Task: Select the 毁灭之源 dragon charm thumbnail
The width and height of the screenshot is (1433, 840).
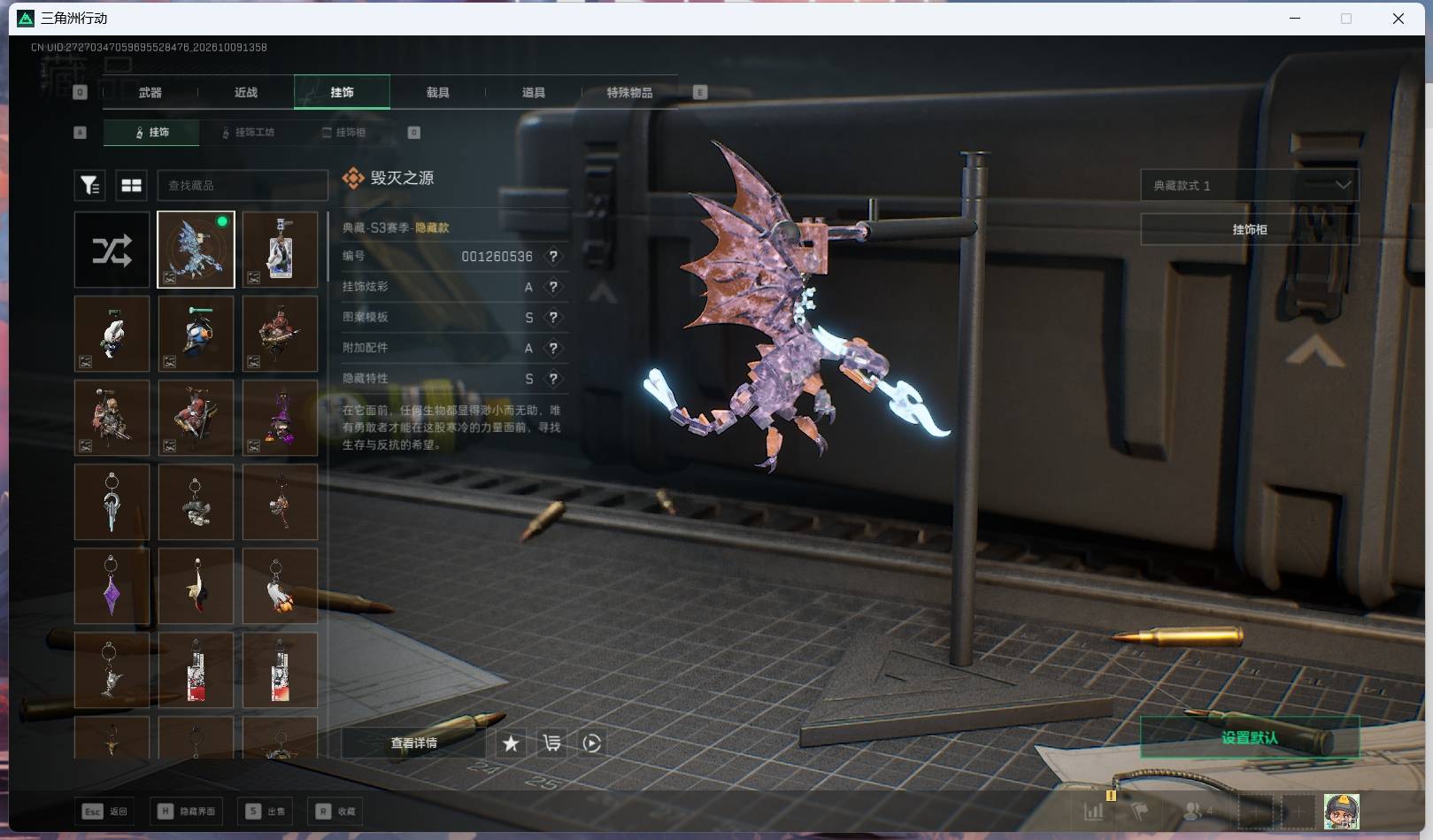Action: 196,250
